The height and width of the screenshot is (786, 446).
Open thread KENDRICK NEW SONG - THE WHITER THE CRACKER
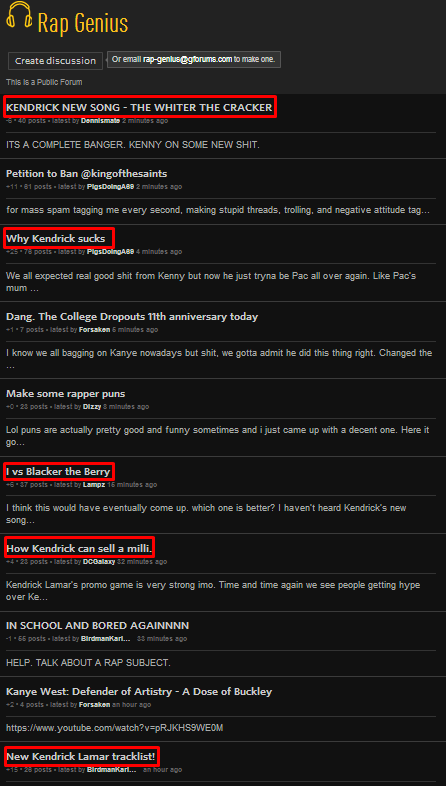pos(139,107)
